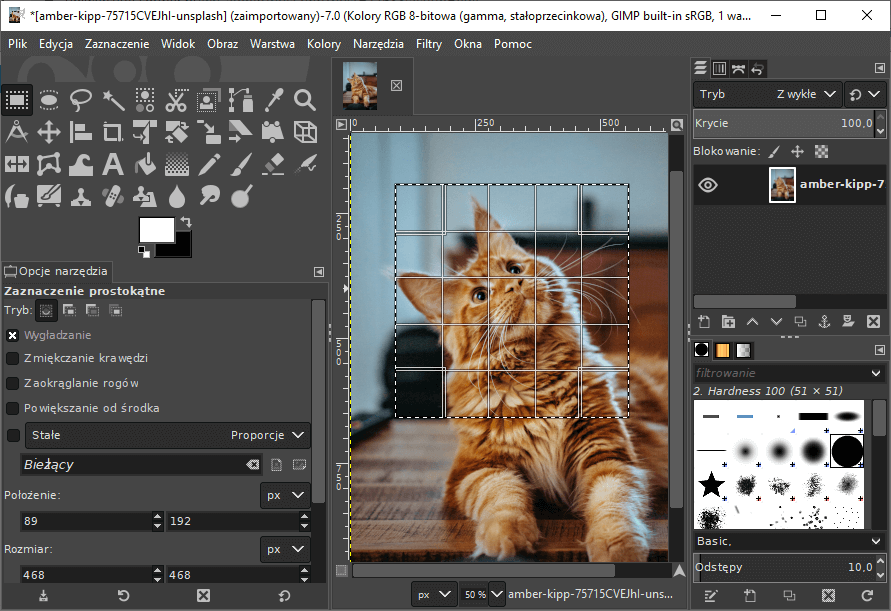The height and width of the screenshot is (611, 891).
Task: Select the Crop tool
Action: pyautogui.click(x=113, y=132)
